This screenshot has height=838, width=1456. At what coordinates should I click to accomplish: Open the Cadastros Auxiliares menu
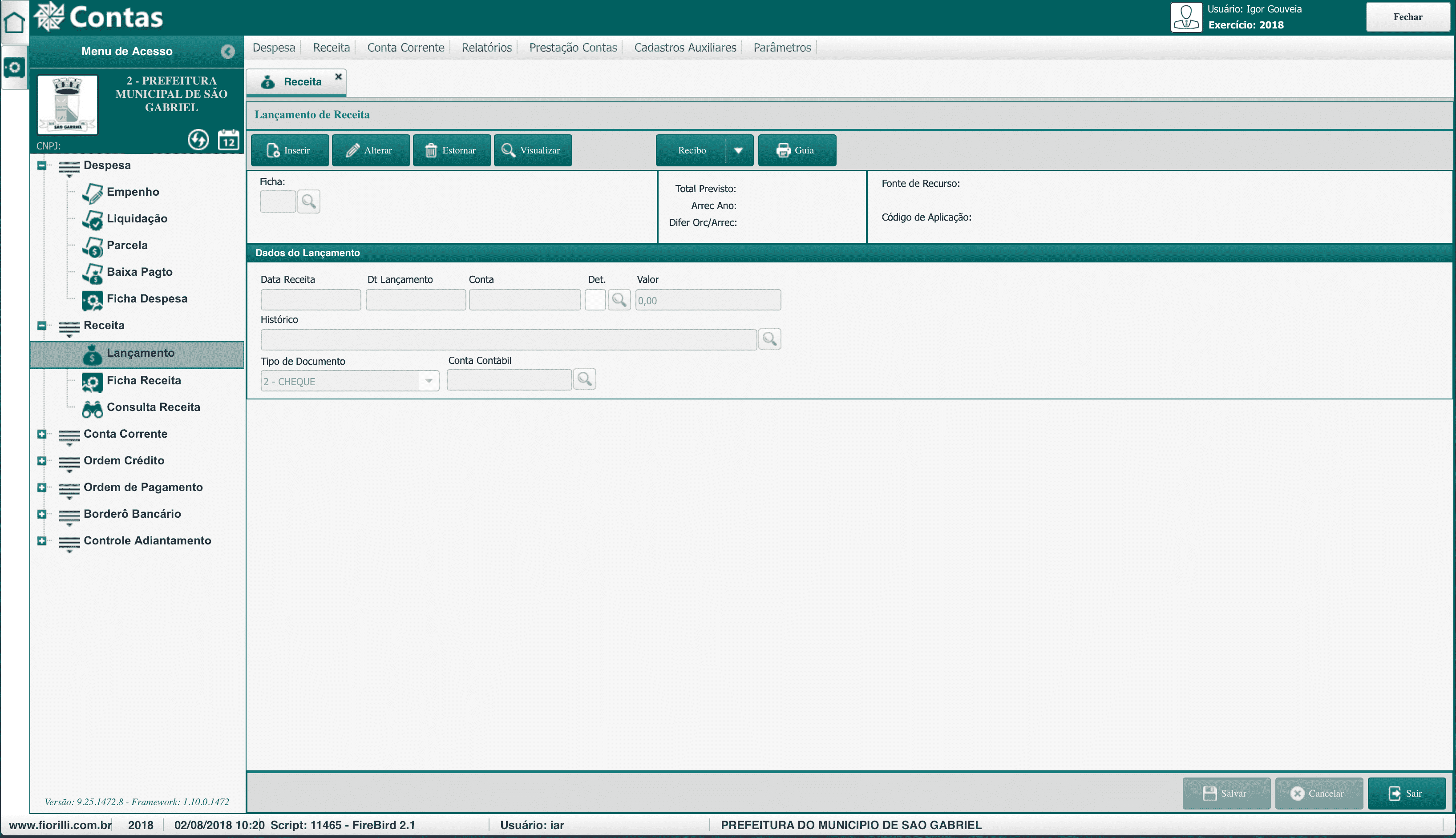click(684, 48)
